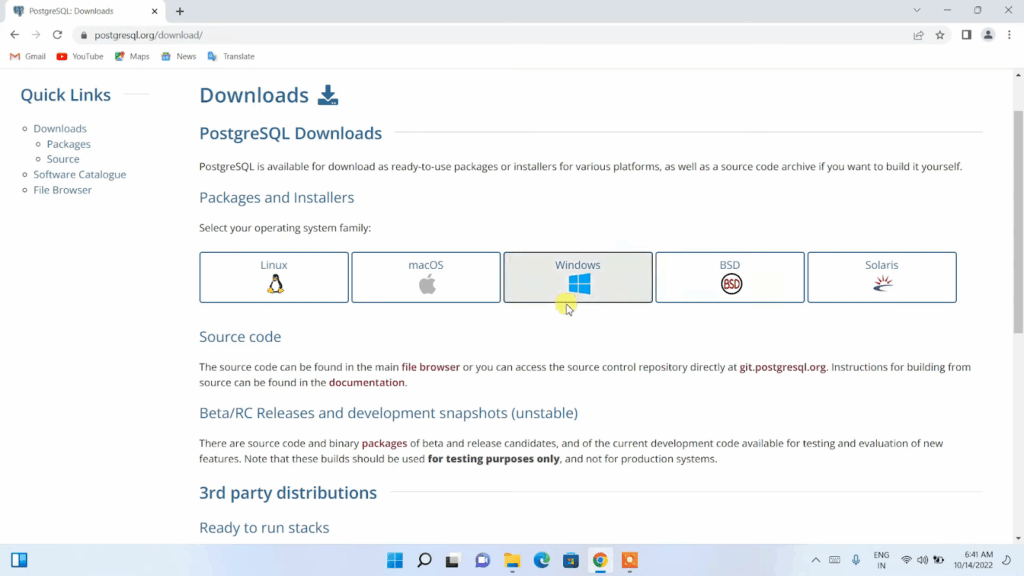Open Source in Quick Links
Screen dimensions: 1024x576
(63, 159)
